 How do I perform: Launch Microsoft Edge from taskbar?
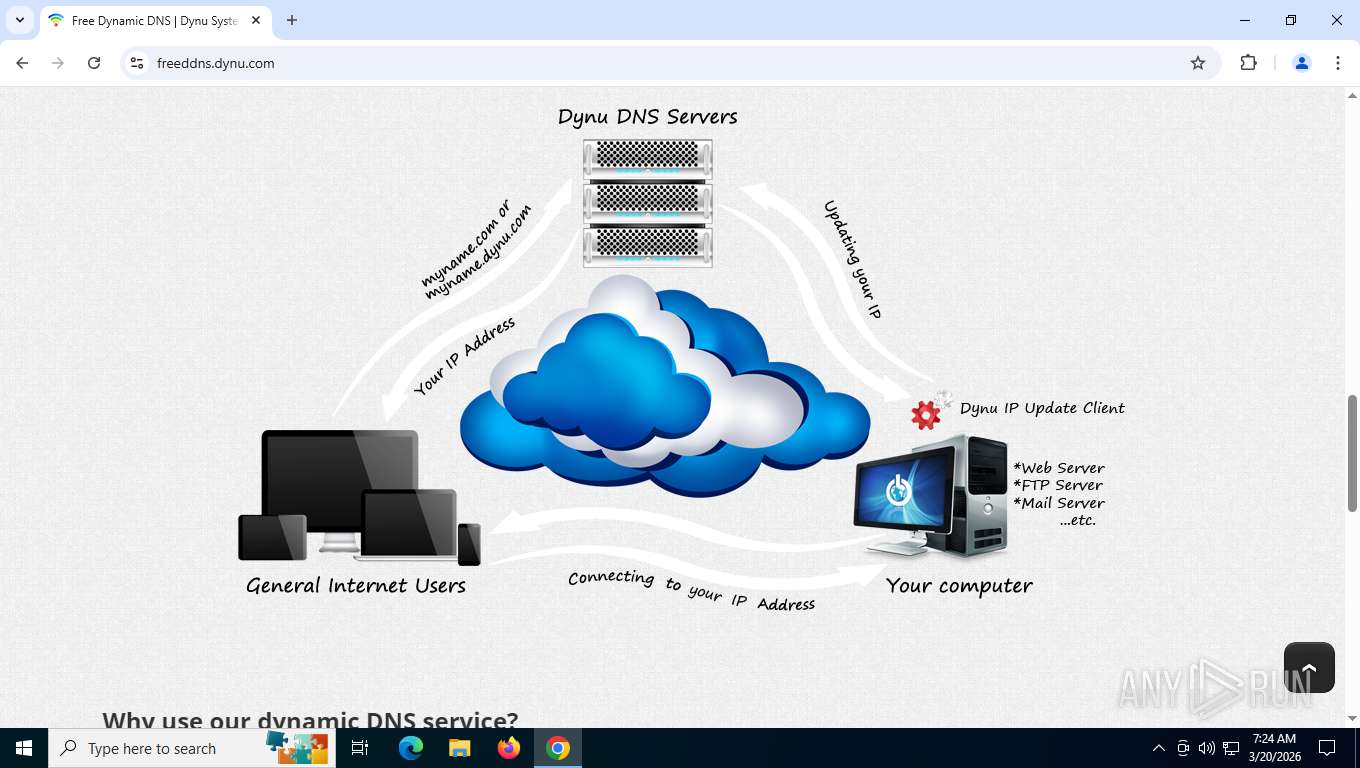click(x=410, y=748)
